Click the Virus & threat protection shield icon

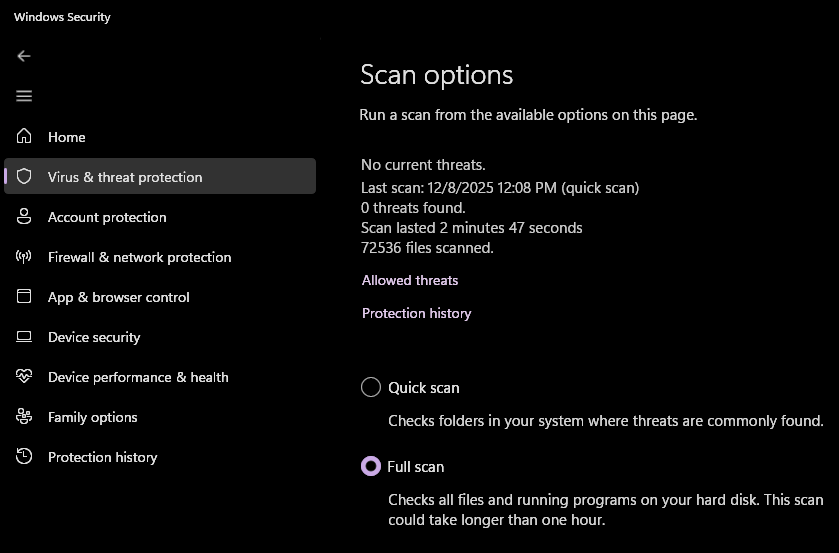[25, 177]
